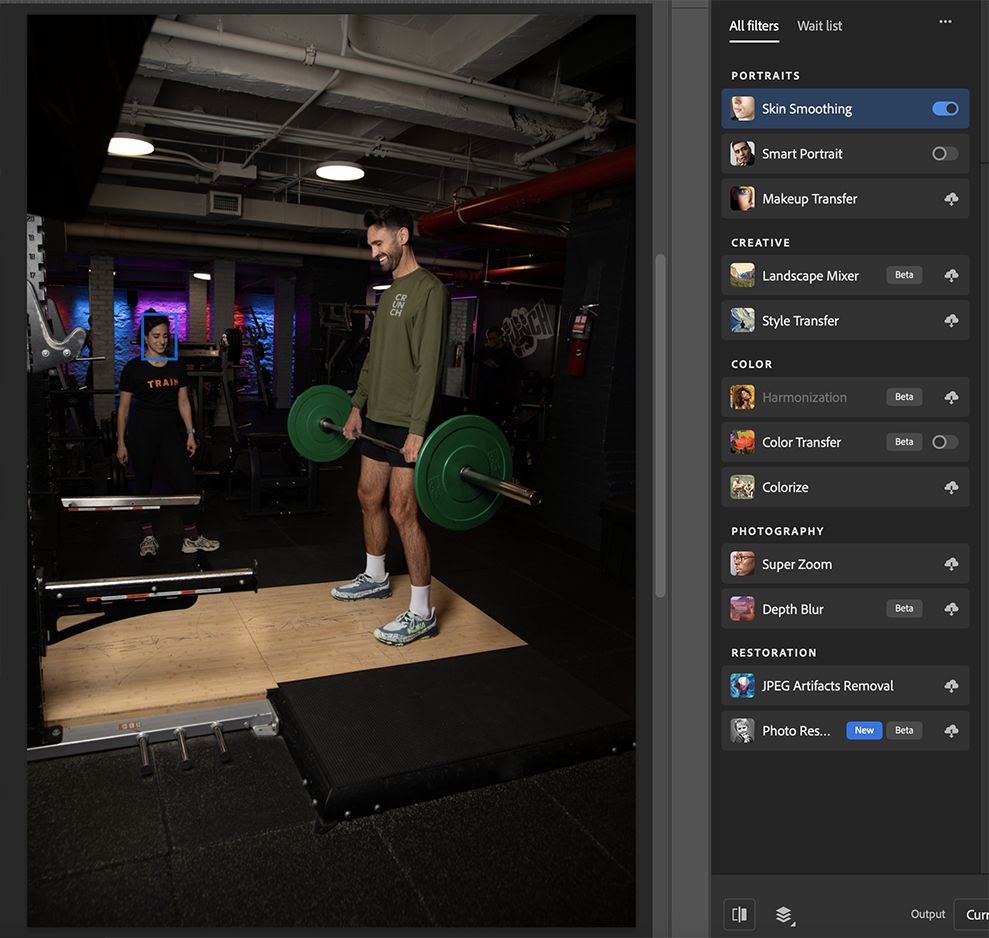Open the panel options ellipsis menu
Viewport: 989px width, 938px height.
[x=944, y=21]
